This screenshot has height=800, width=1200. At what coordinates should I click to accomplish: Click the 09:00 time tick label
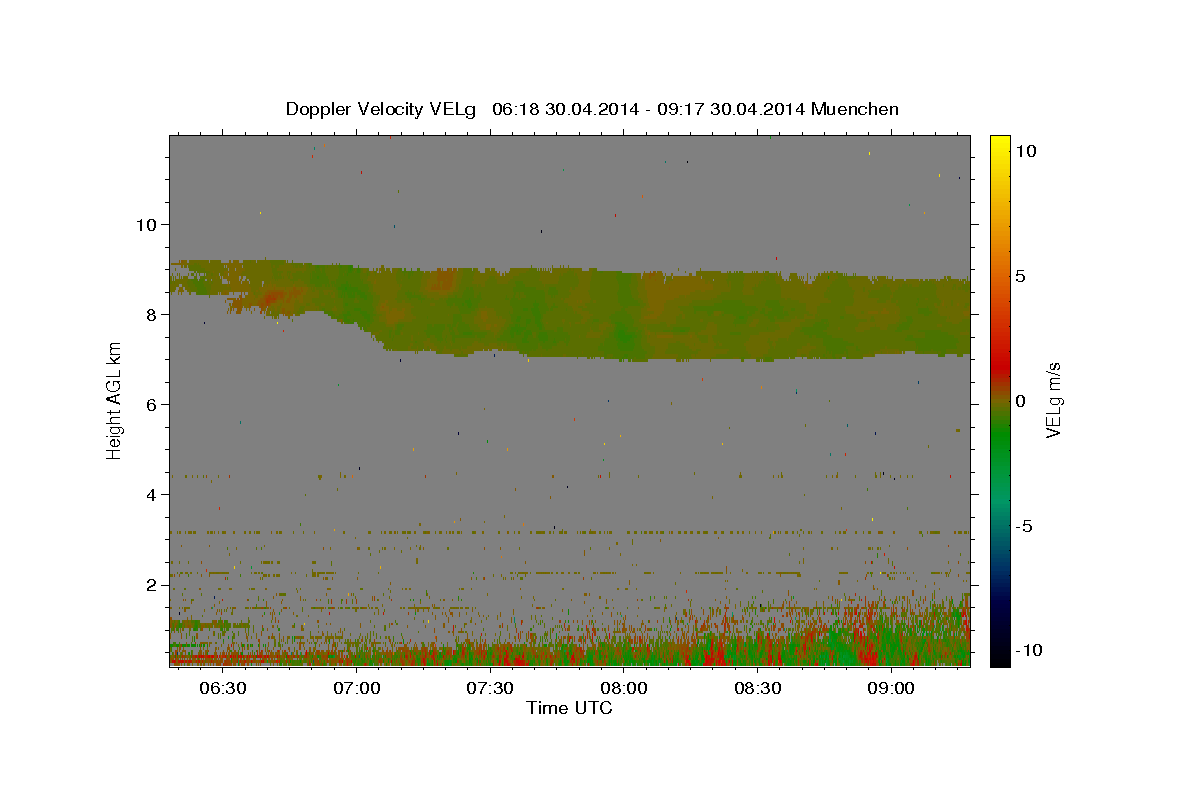[890, 688]
